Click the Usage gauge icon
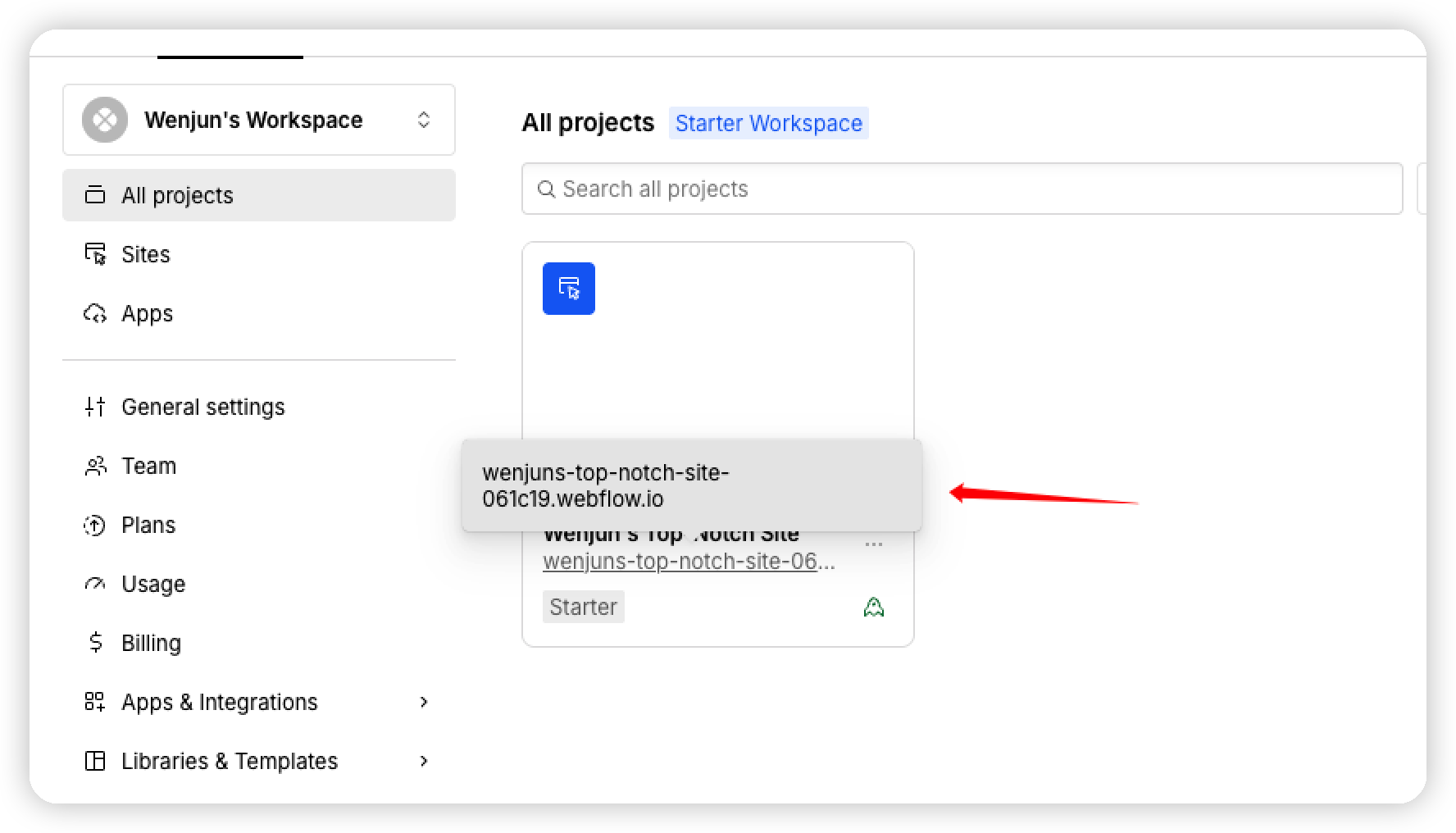 [95, 584]
